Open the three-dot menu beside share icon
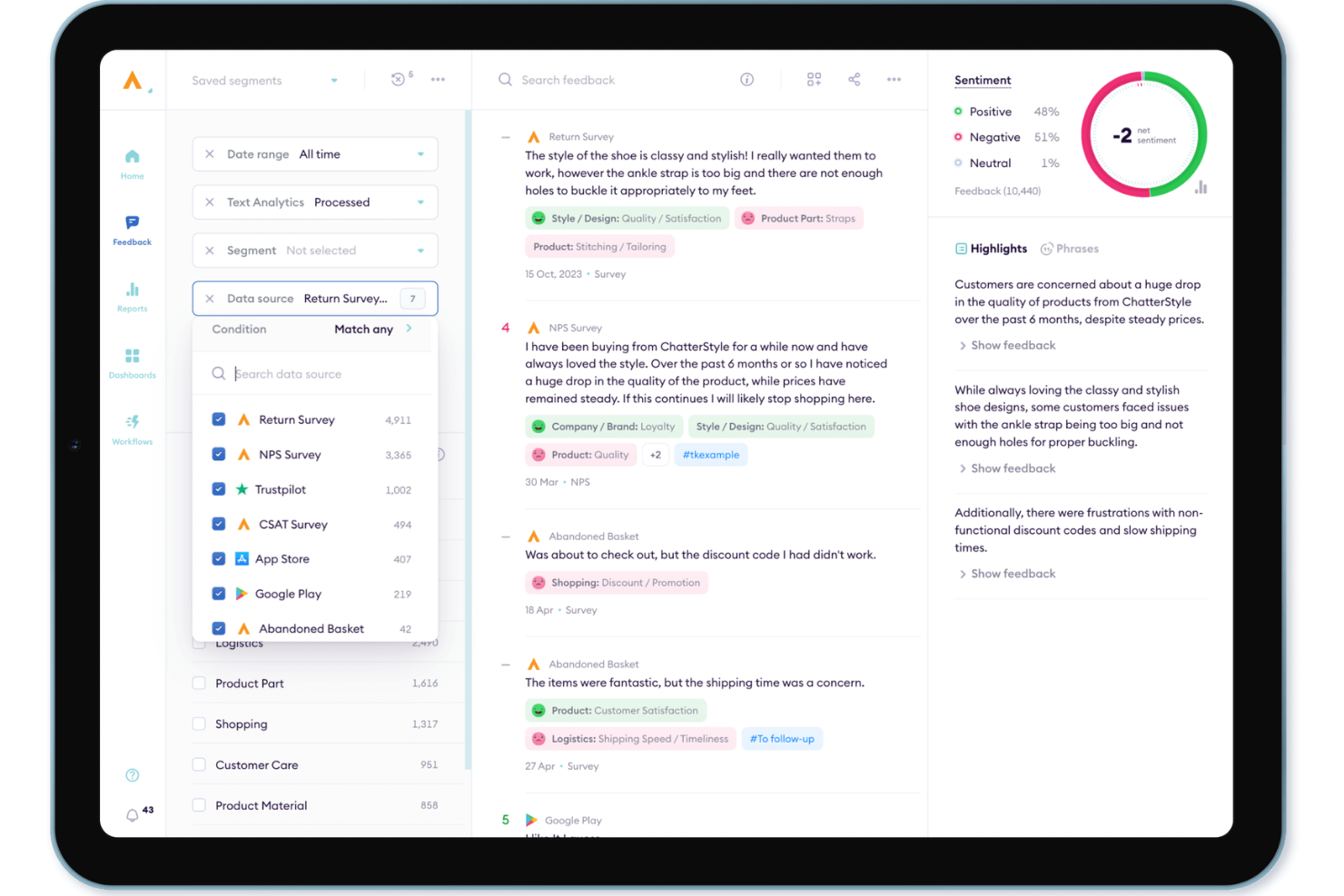The width and height of the screenshot is (1344, 896). (x=894, y=80)
